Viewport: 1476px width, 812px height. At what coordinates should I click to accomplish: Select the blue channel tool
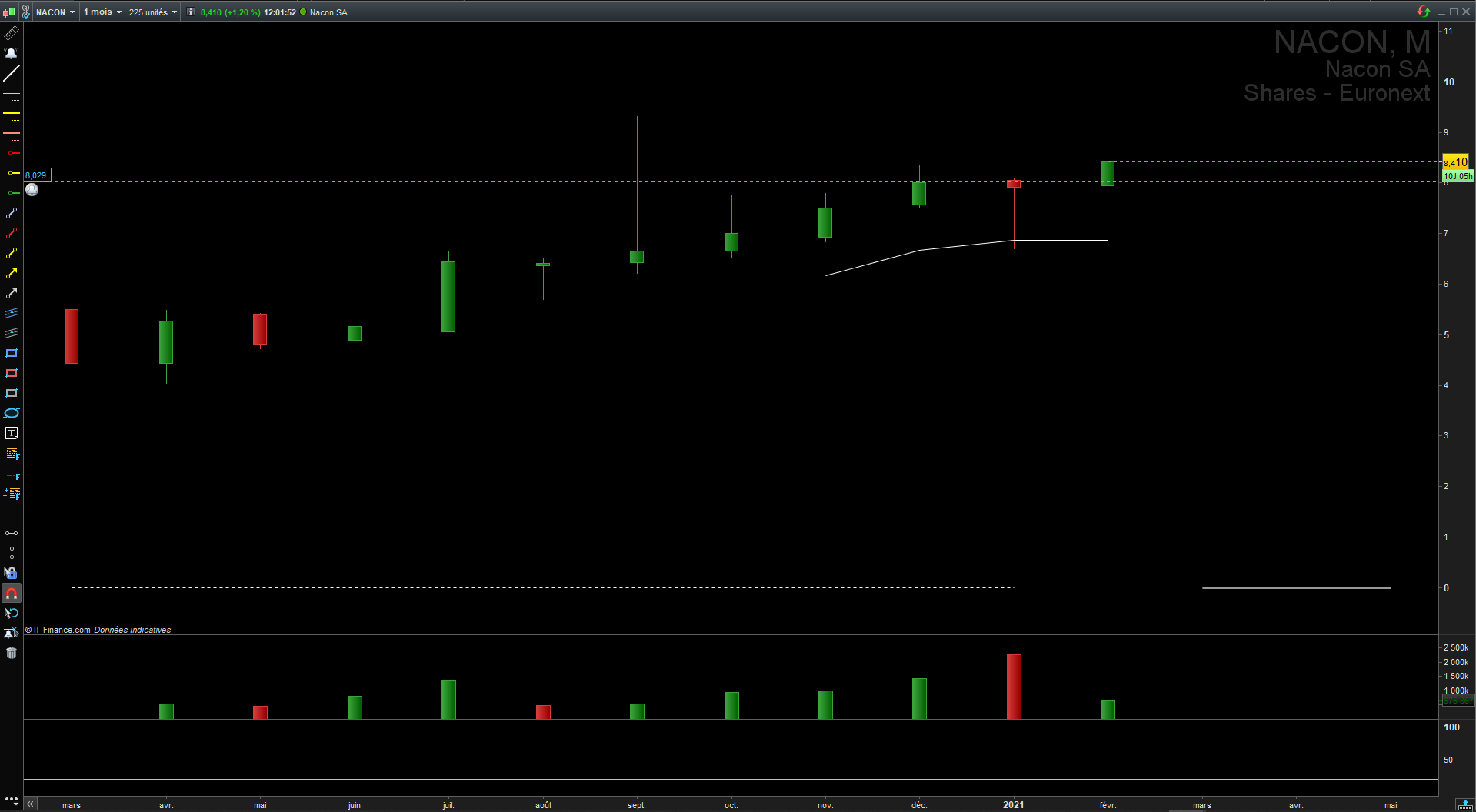coord(12,313)
